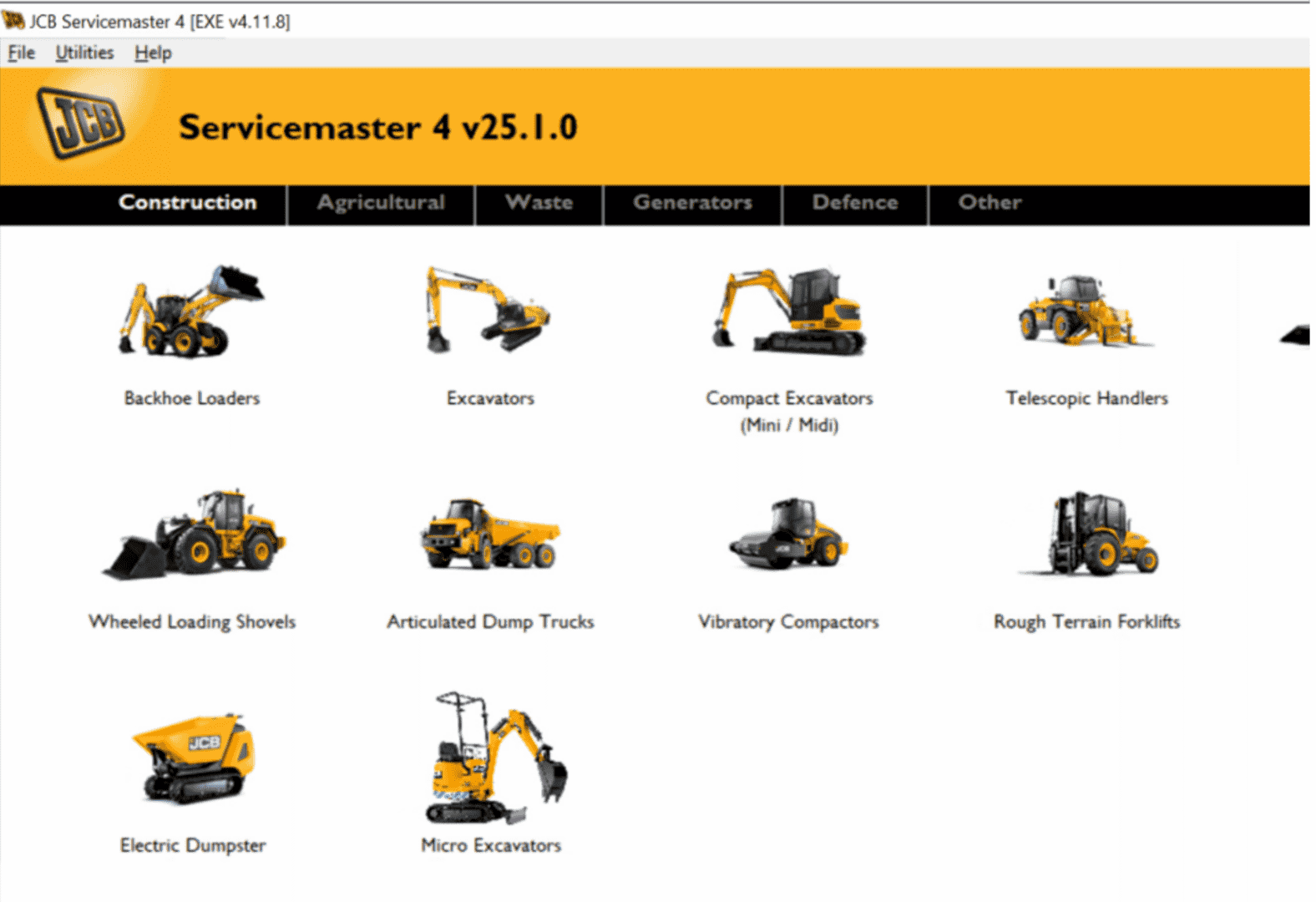
Task: Open the File menu
Action: pyautogui.click(x=21, y=53)
